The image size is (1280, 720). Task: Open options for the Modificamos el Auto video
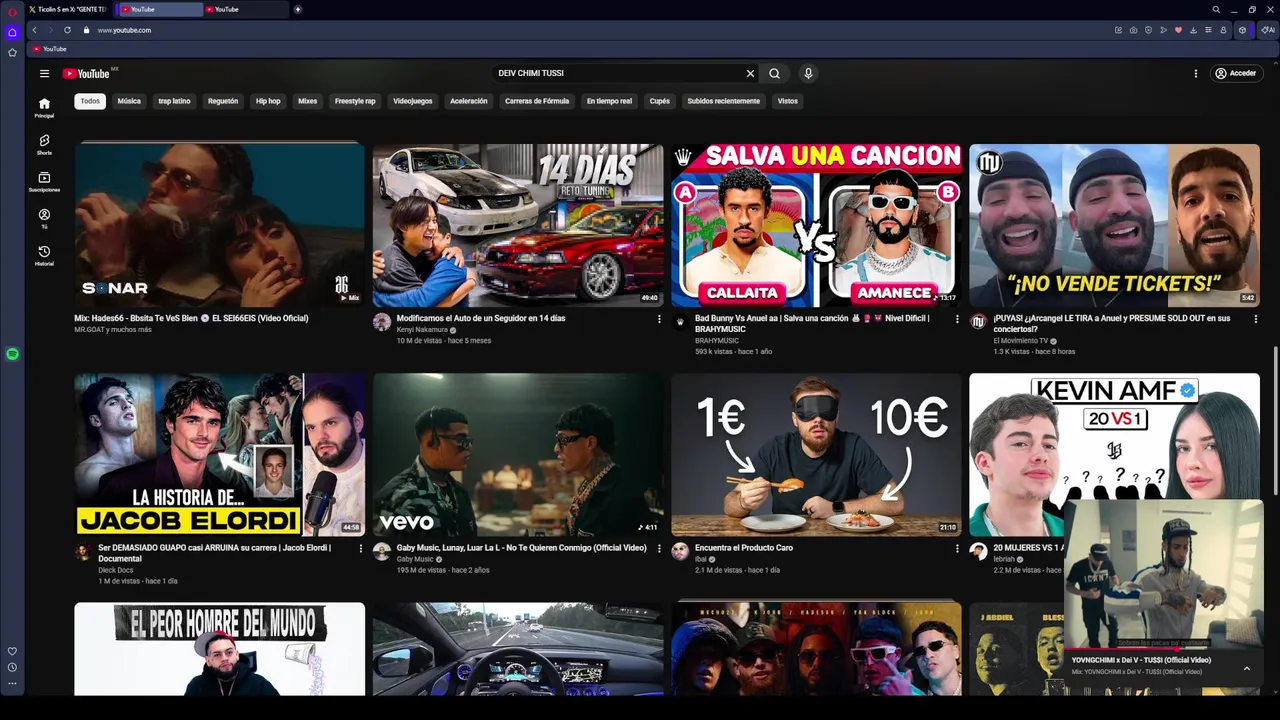coord(659,319)
